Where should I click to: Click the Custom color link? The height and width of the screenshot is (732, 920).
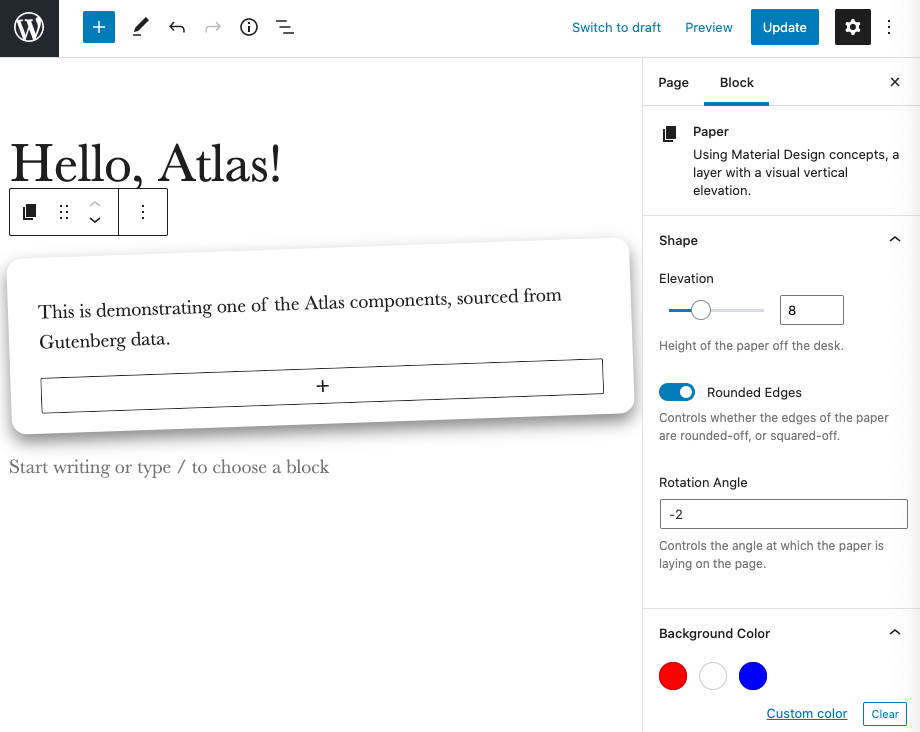pos(806,714)
